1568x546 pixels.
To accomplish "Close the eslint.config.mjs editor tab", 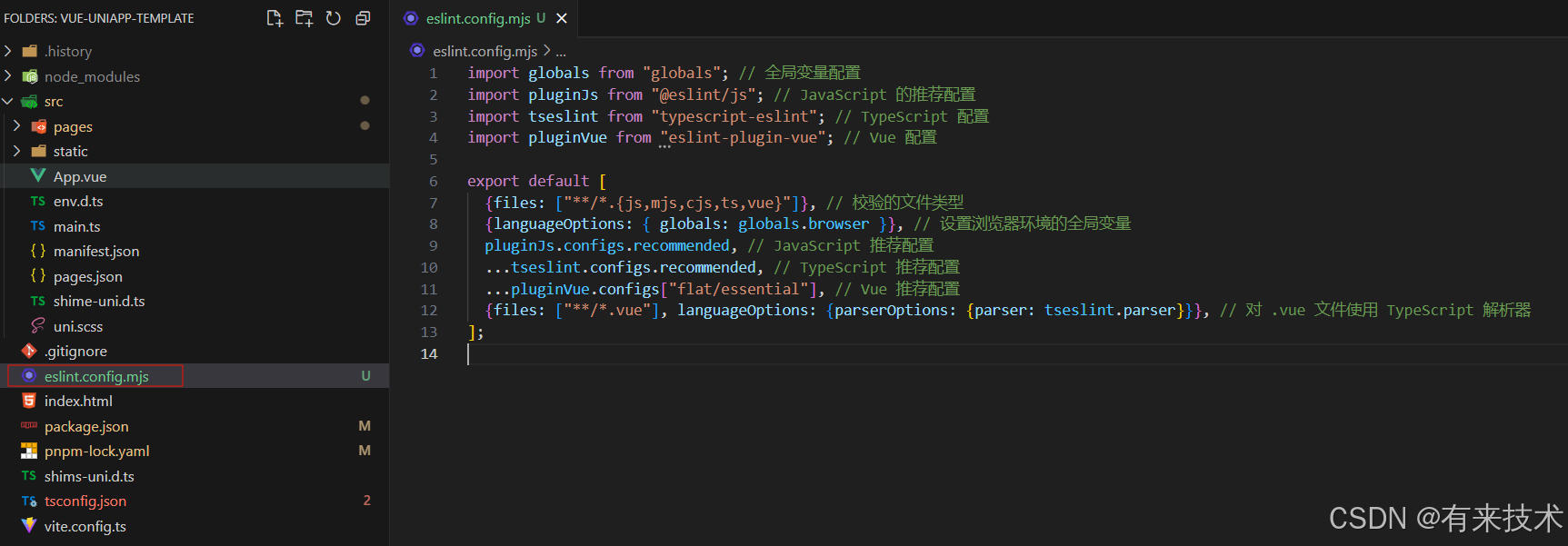I will coord(562,18).
